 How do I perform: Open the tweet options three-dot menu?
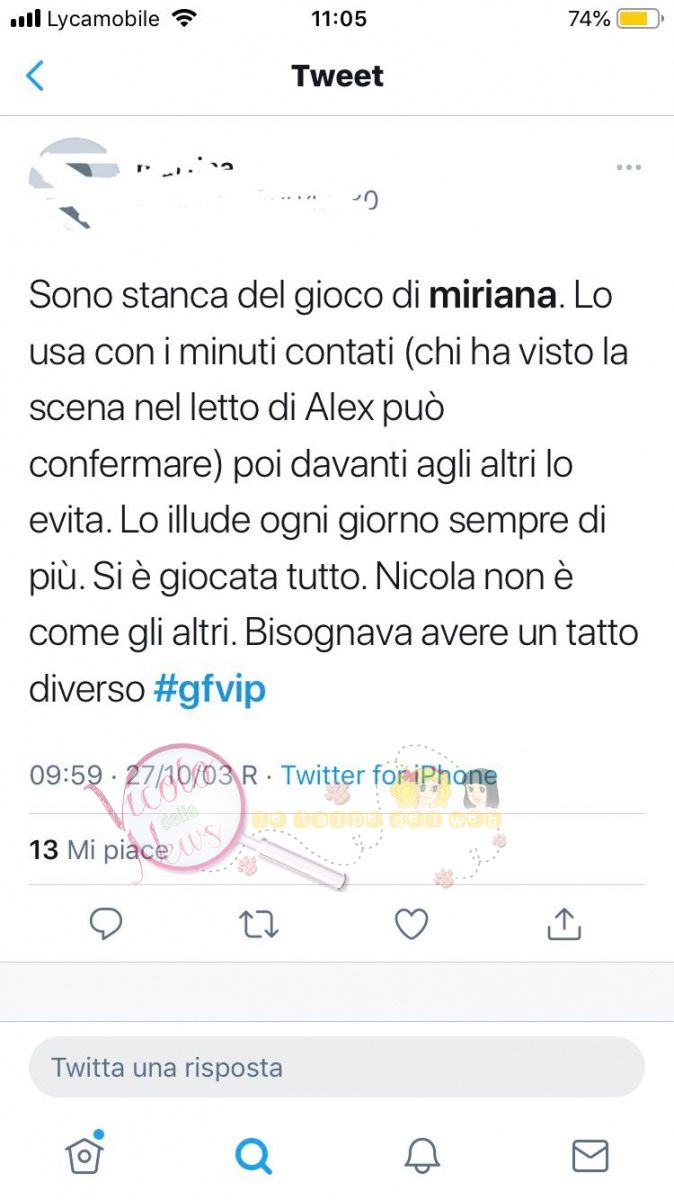click(x=628, y=167)
